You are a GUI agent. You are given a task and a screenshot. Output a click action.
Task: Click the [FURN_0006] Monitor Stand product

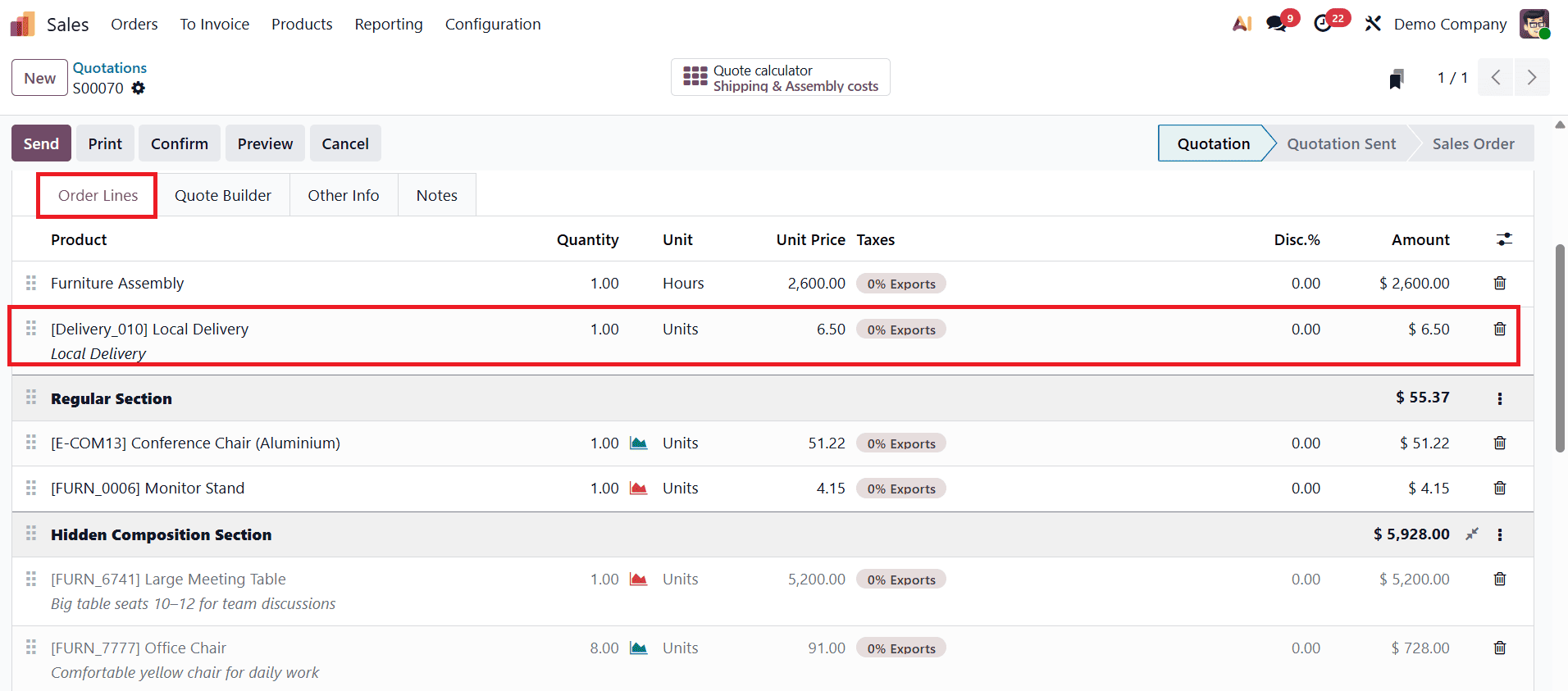[x=148, y=488]
